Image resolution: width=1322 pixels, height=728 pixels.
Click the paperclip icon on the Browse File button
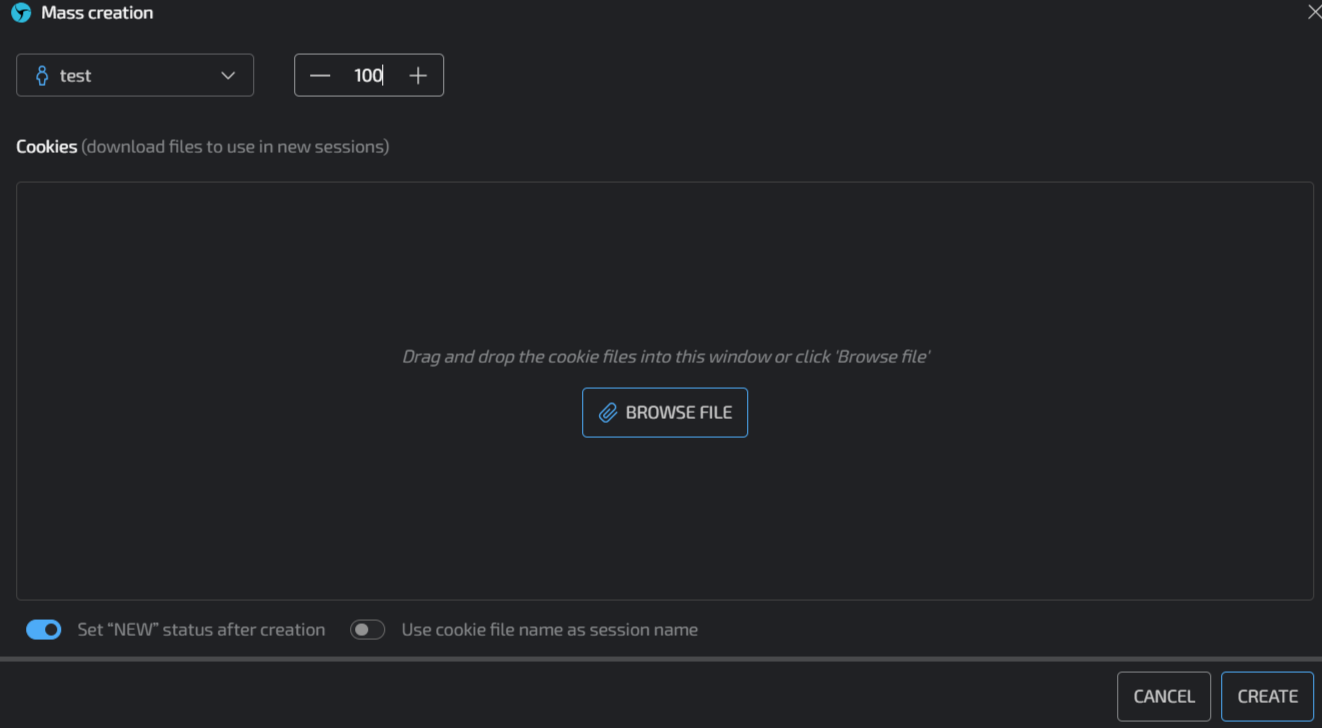[607, 412]
